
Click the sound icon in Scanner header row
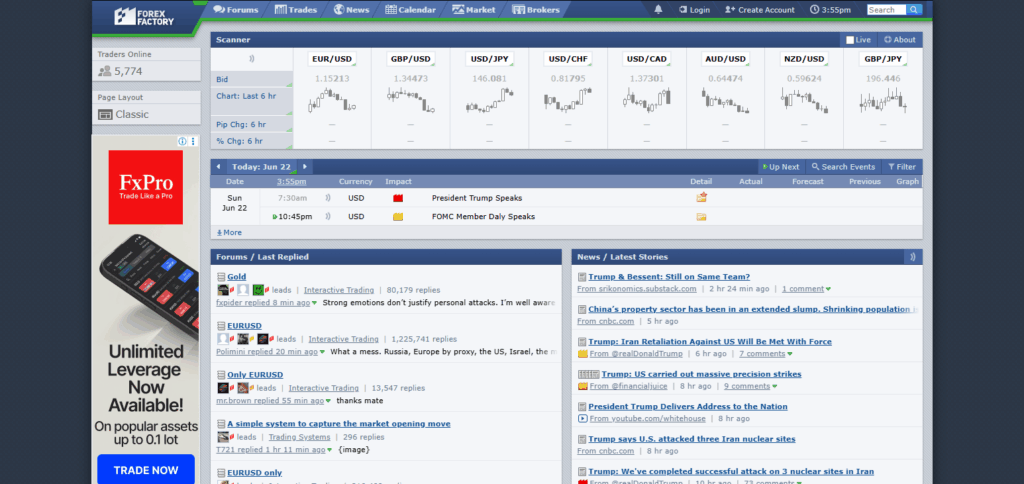point(251,59)
